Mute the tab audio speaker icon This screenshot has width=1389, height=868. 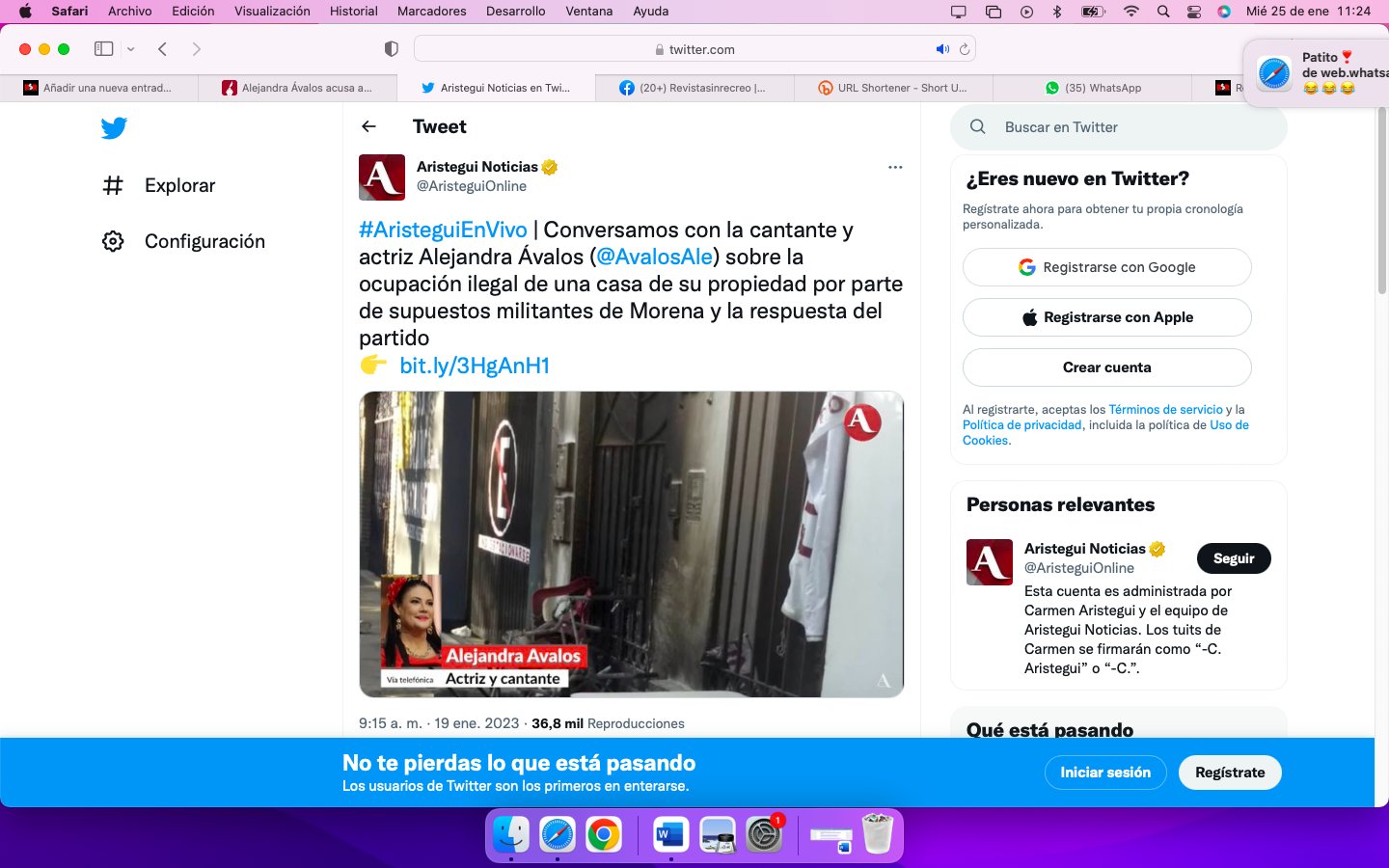coord(941,49)
